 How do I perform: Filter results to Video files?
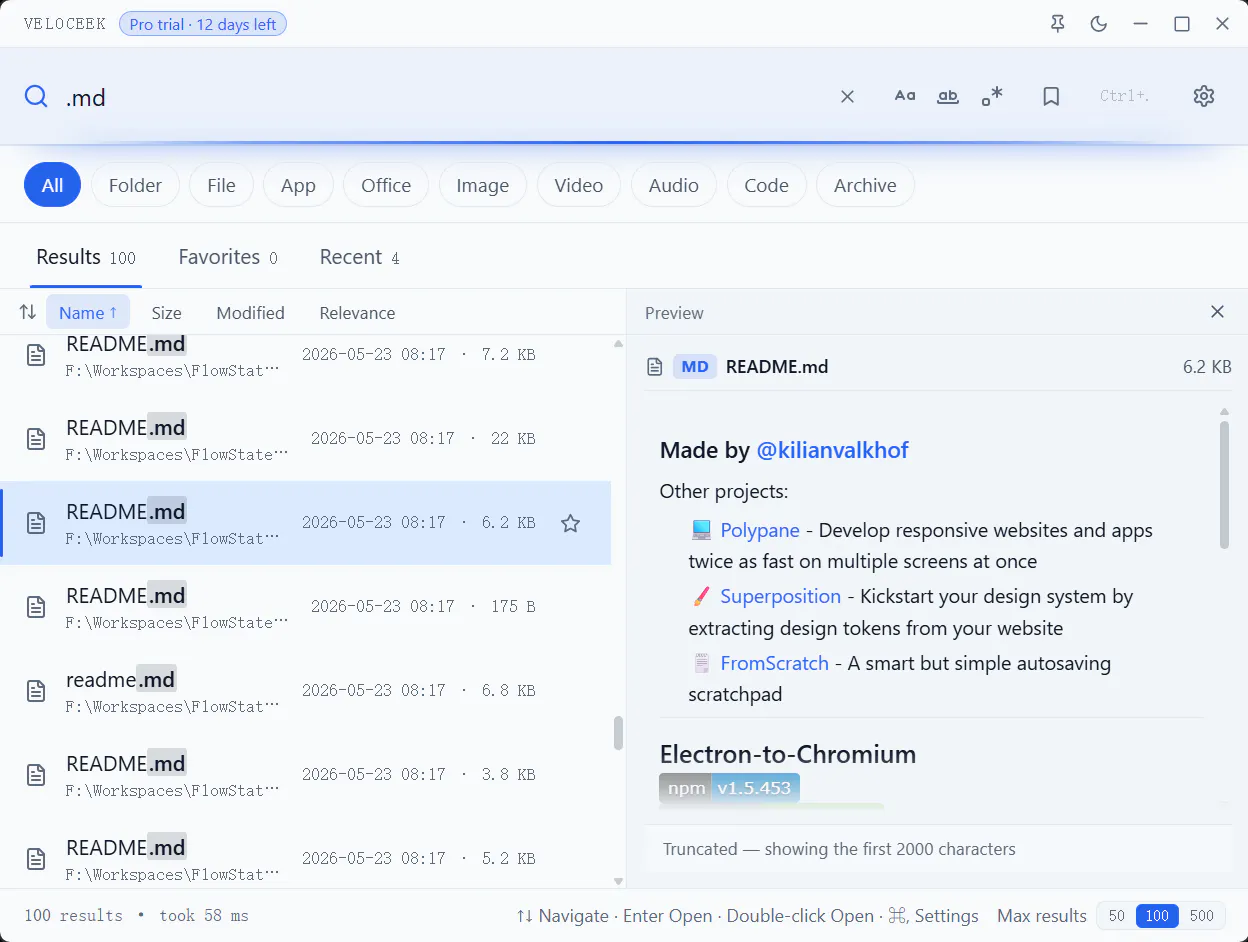click(x=579, y=185)
